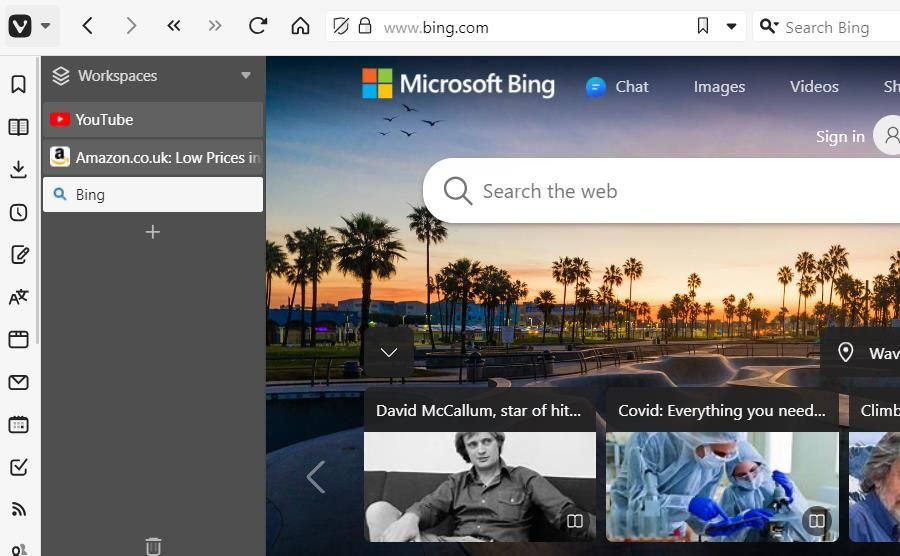This screenshot has width=900, height=556.
Task: Open the Reading List panel
Action: click(x=18, y=127)
